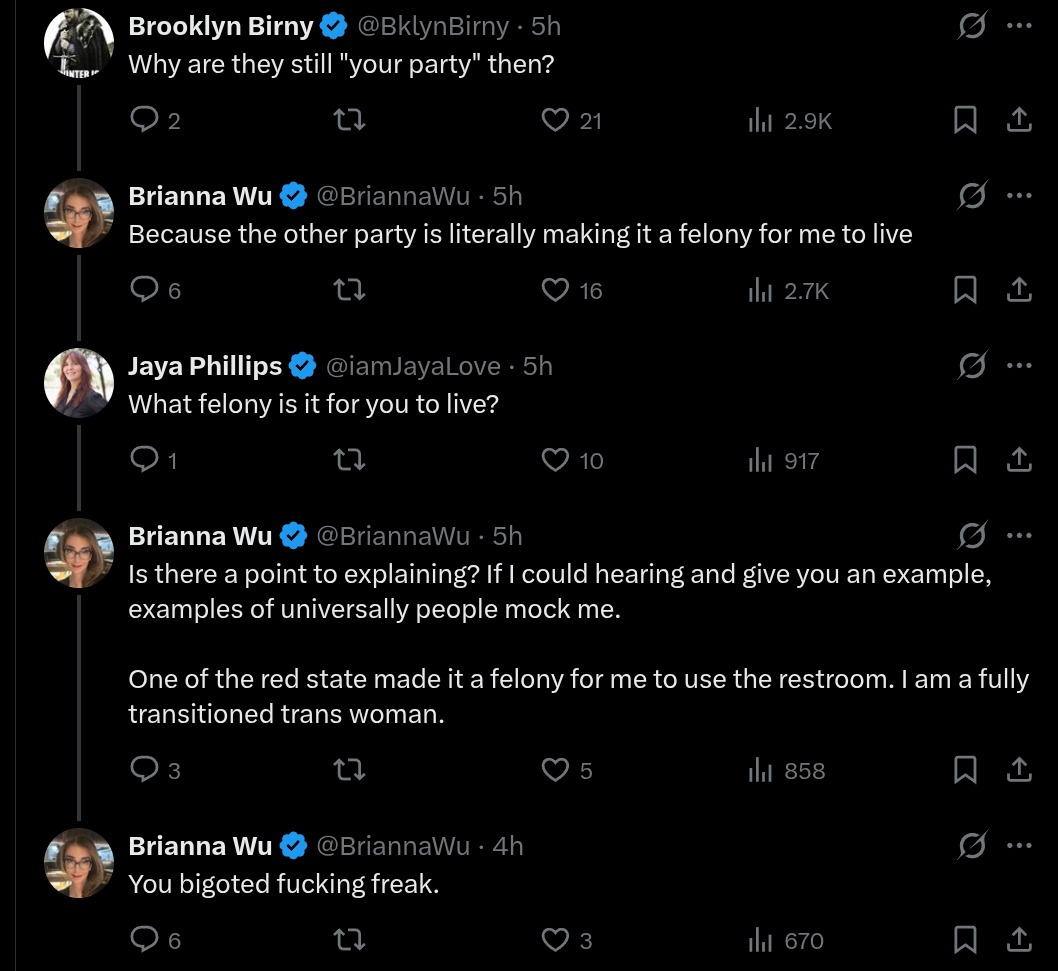Reply to Brooklyn Birny's tweet
This screenshot has width=1058, height=971.
pos(146,121)
